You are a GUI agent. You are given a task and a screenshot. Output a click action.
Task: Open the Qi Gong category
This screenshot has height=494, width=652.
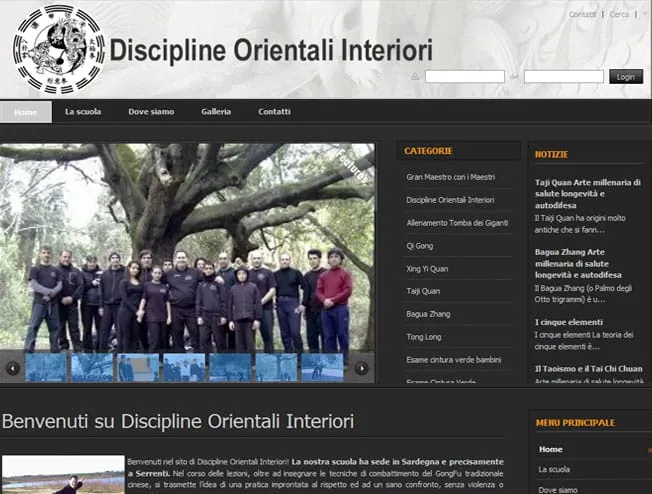[x=420, y=246]
